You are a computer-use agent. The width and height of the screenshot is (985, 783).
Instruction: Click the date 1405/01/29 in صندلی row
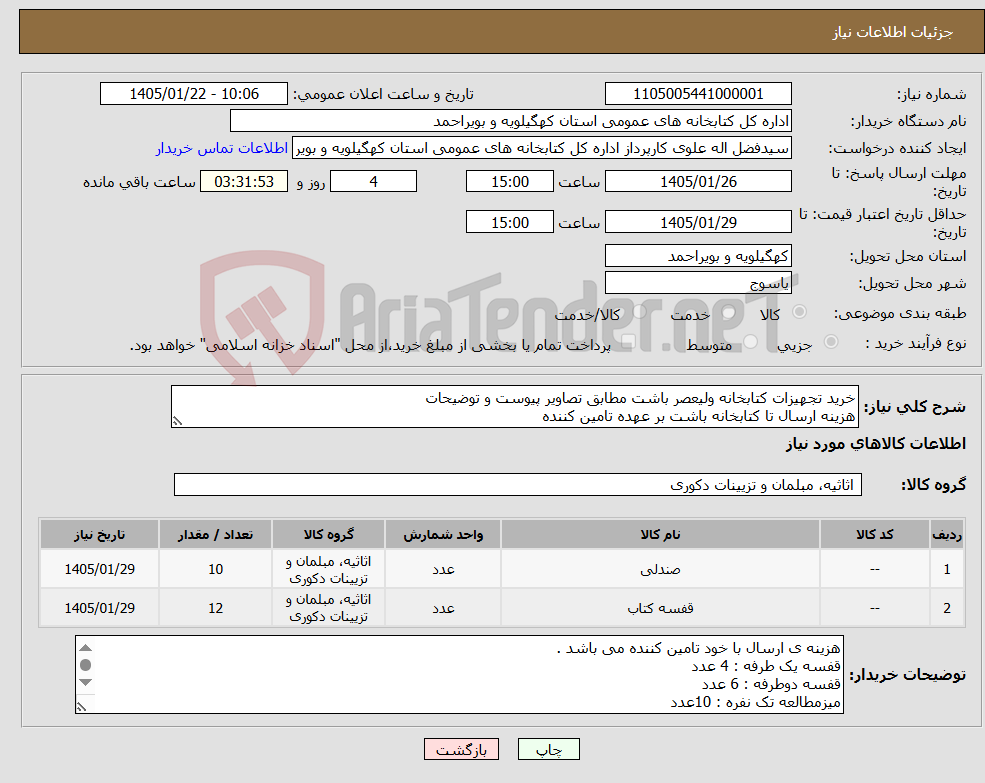[99, 569]
